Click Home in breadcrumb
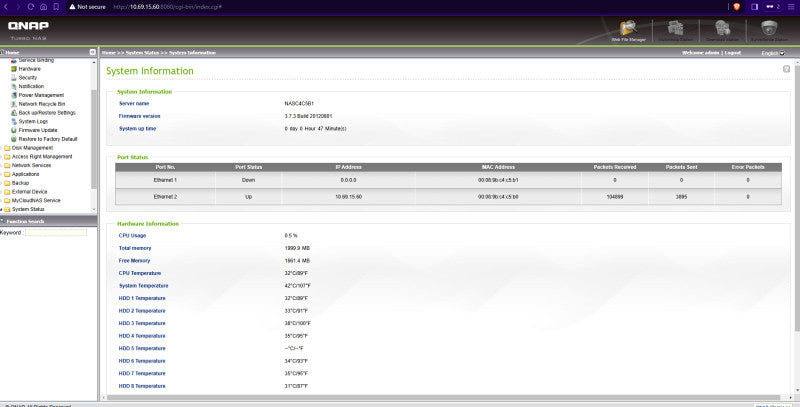800x407 pixels. pyautogui.click(x=109, y=53)
